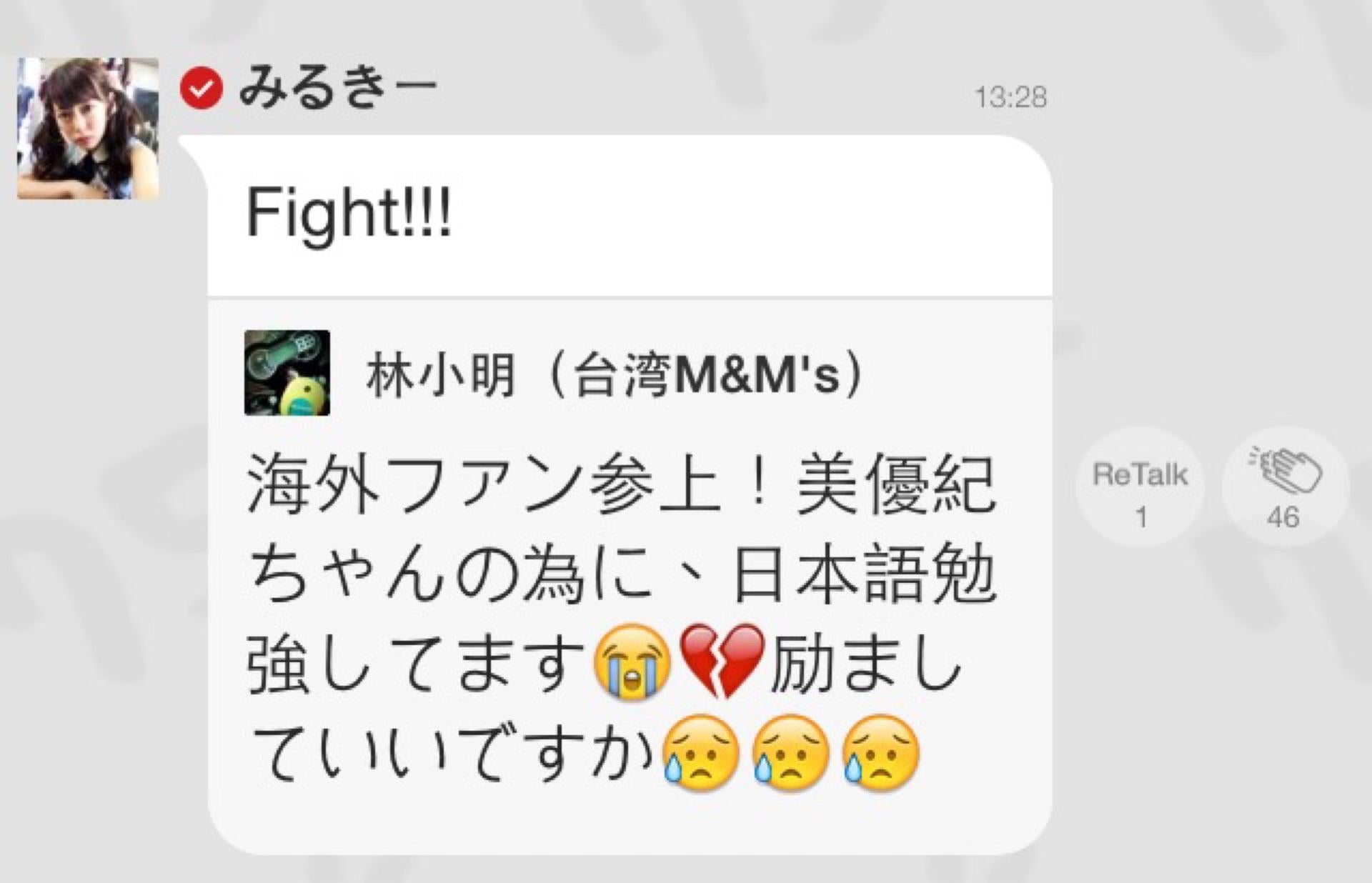
Task: Tap the 林小明（台湾M&M's）name
Action: tap(616, 375)
